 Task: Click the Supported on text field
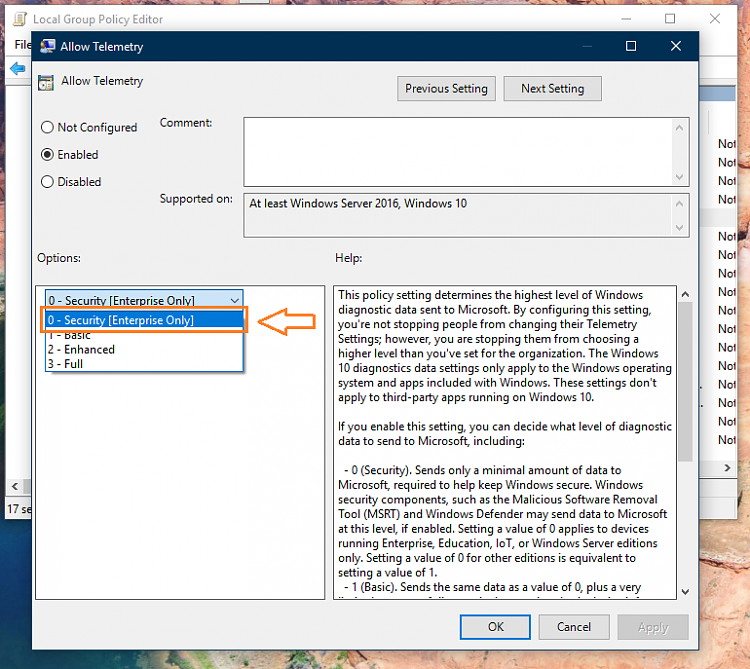[x=458, y=215]
